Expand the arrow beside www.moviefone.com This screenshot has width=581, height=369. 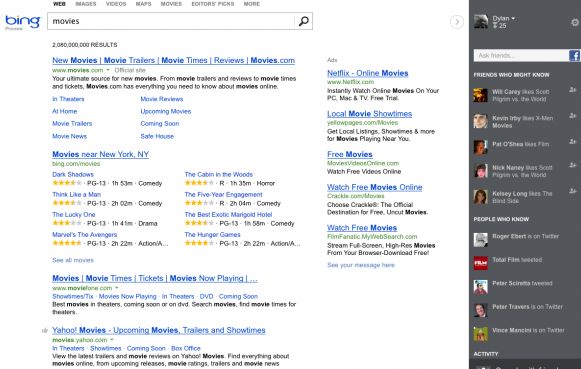117,288
